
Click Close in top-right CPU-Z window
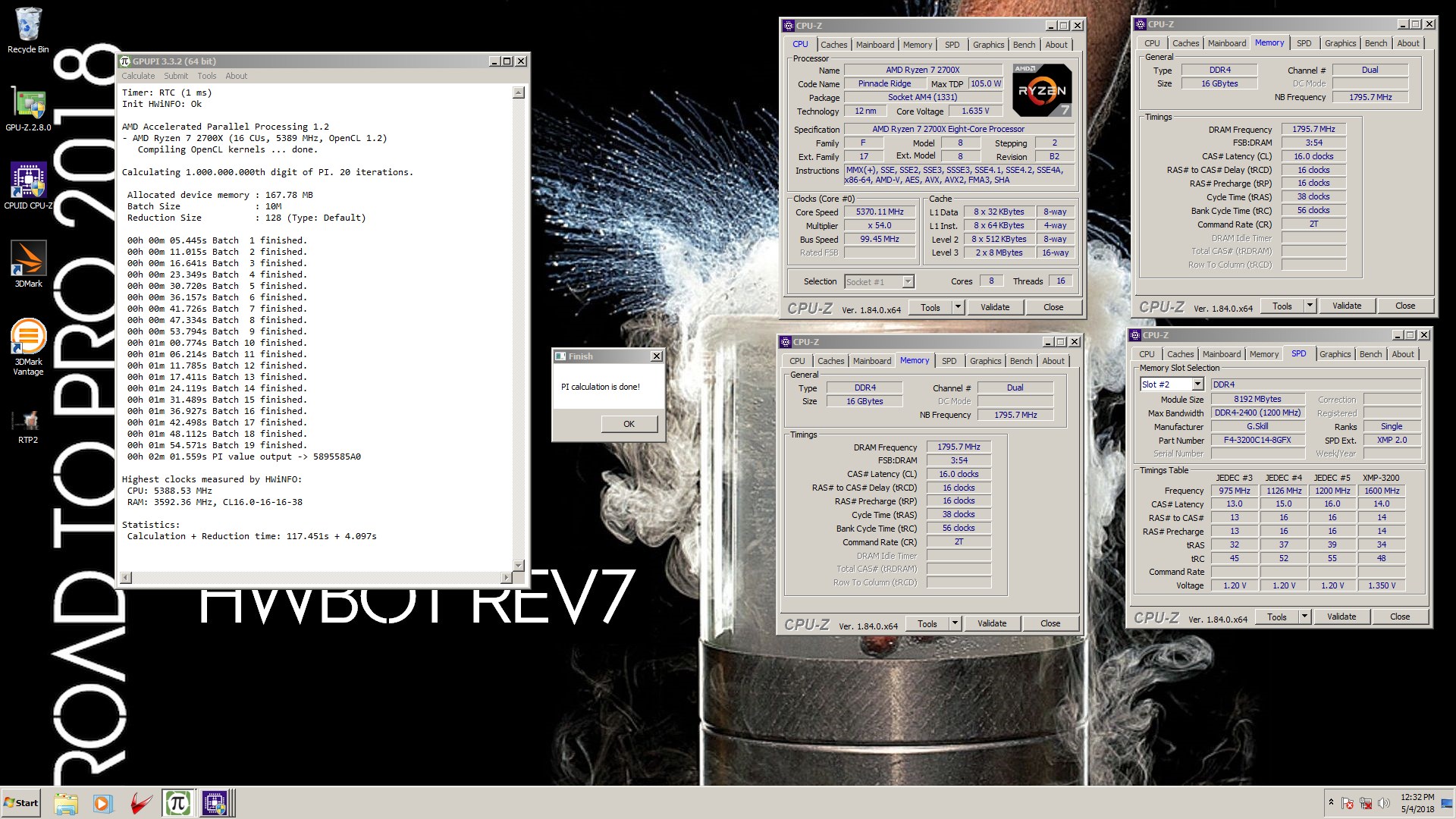tap(1405, 306)
